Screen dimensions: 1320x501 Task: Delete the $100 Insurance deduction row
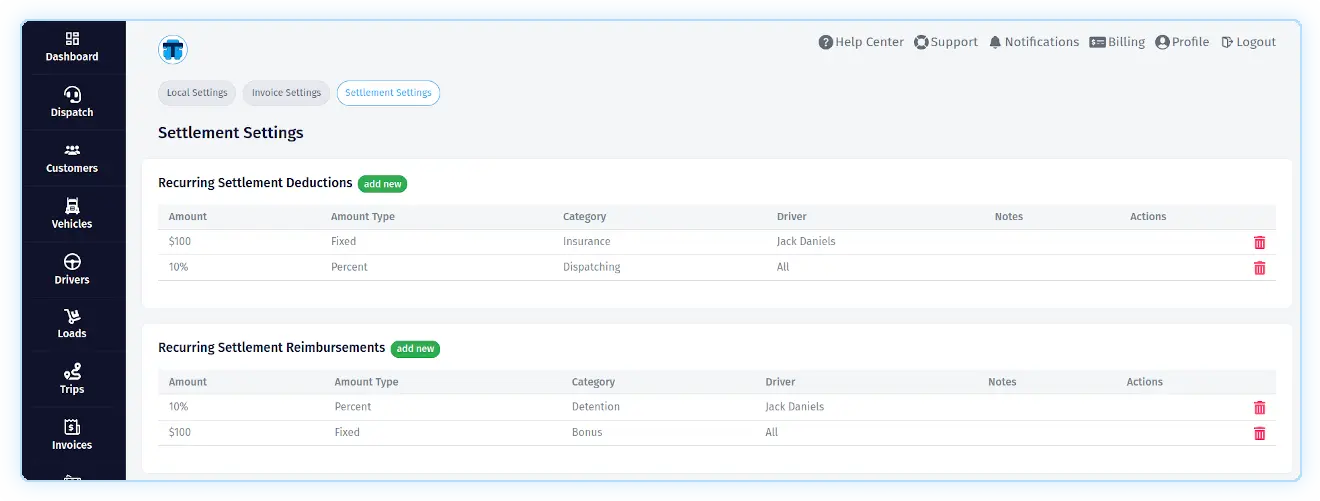[1259, 242]
